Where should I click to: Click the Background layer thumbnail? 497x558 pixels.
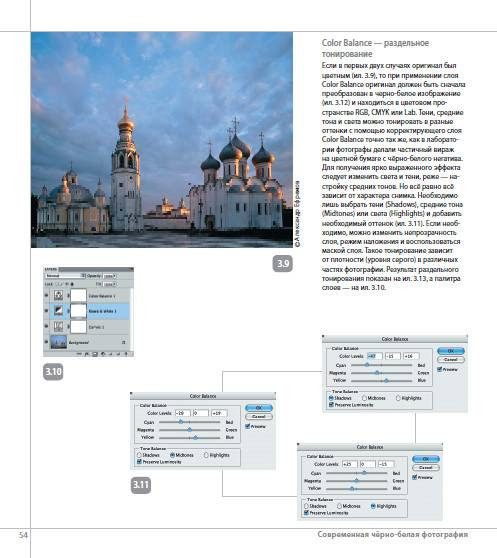[59, 342]
